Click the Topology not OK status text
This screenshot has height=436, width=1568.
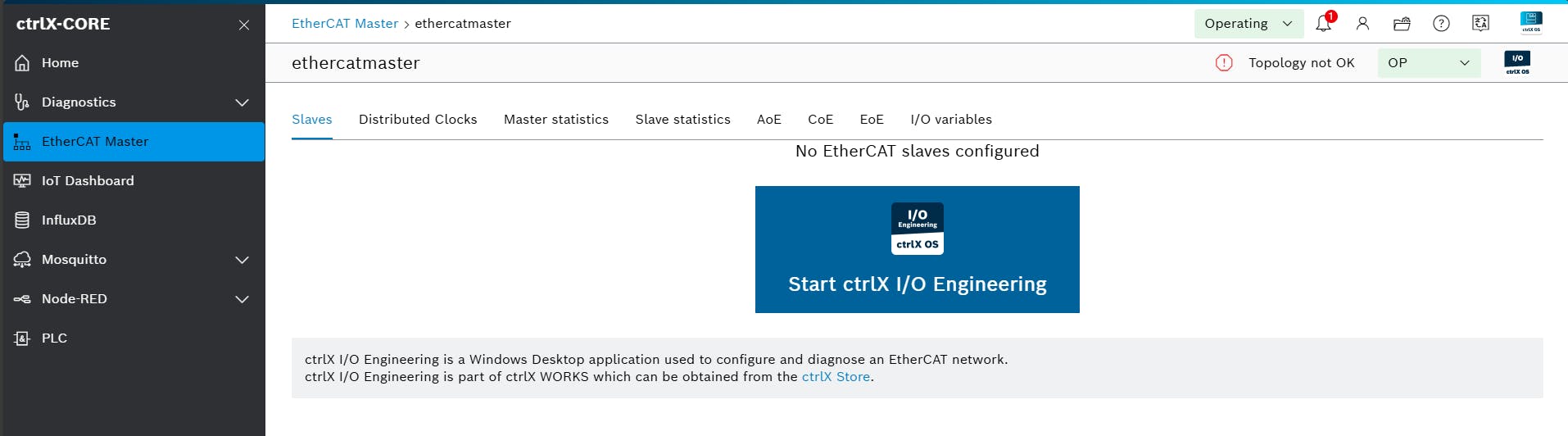pos(1302,63)
